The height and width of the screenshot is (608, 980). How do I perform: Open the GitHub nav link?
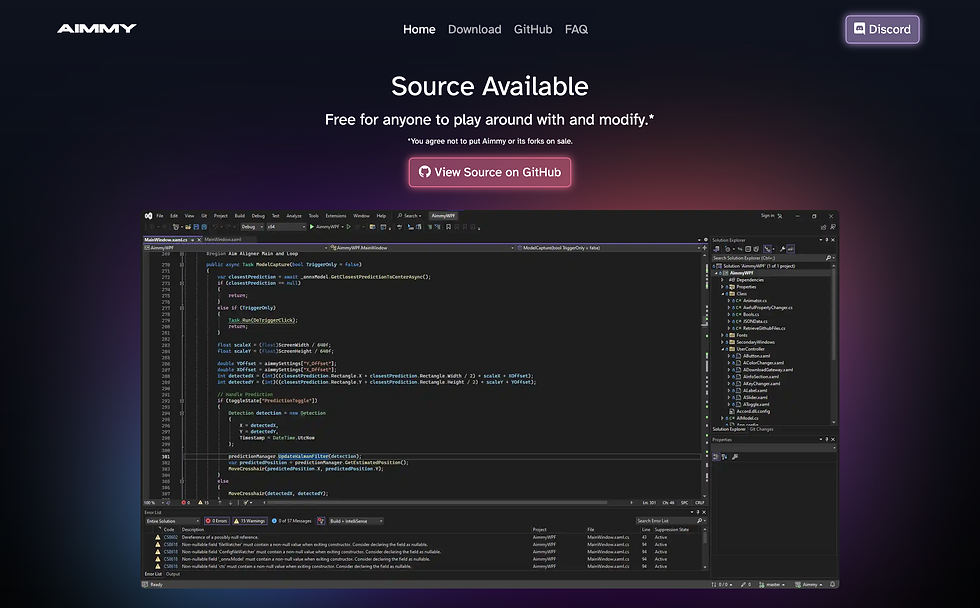click(532, 29)
